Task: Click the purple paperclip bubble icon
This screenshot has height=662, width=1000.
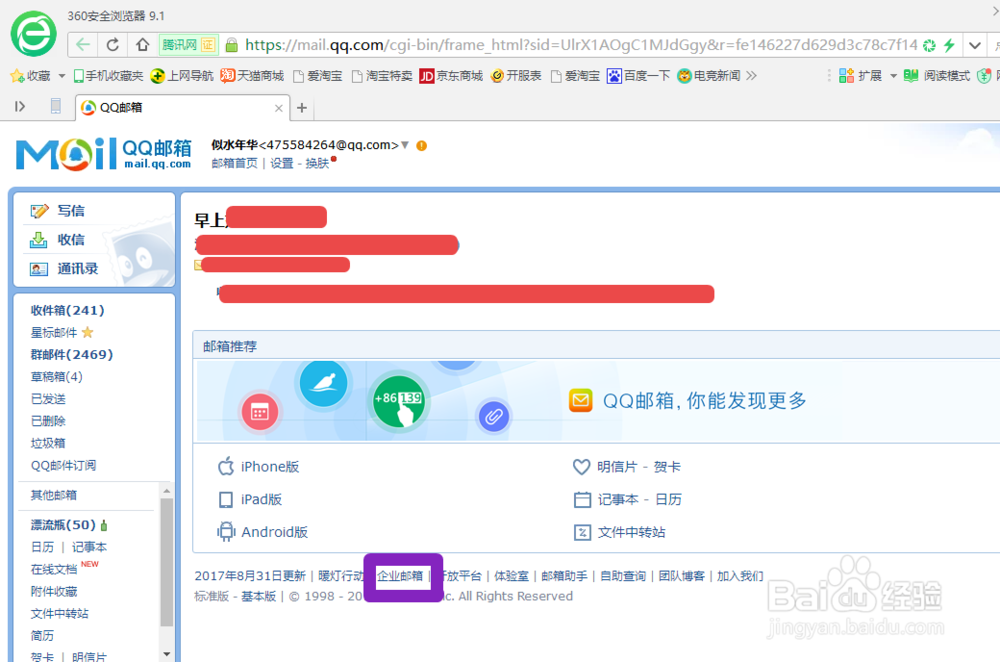Action: (x=494, y=417)
